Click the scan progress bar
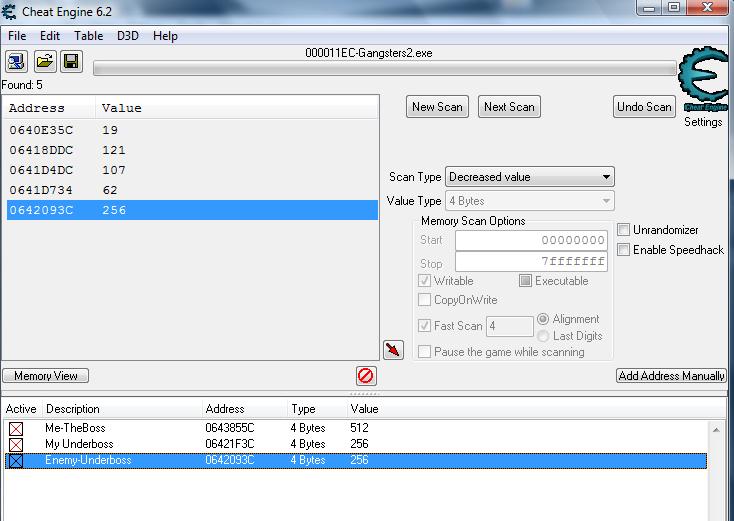The width and height of the screenshot is (734, 521). coord(385,69)
